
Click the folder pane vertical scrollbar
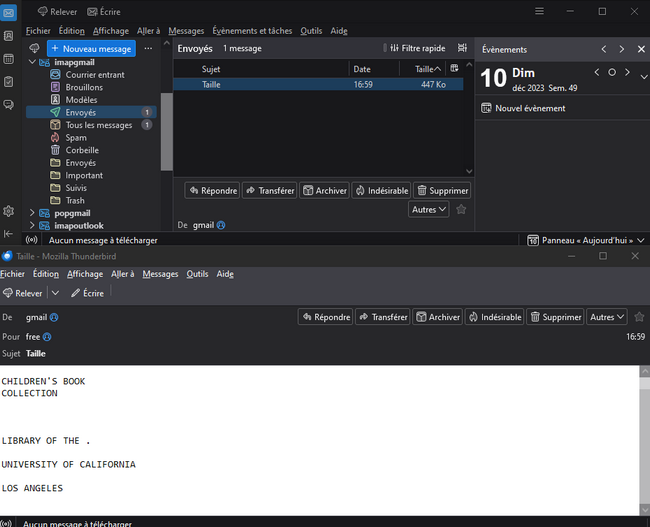tap(167, 132)
